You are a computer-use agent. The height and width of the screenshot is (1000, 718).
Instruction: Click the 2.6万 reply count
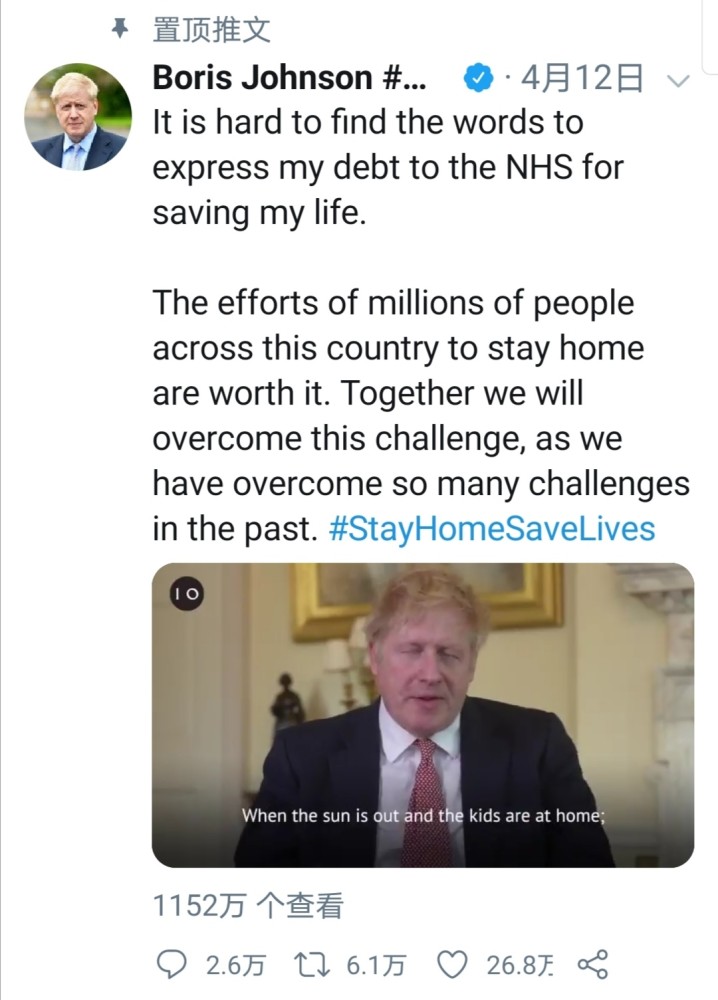pos(235,965)
